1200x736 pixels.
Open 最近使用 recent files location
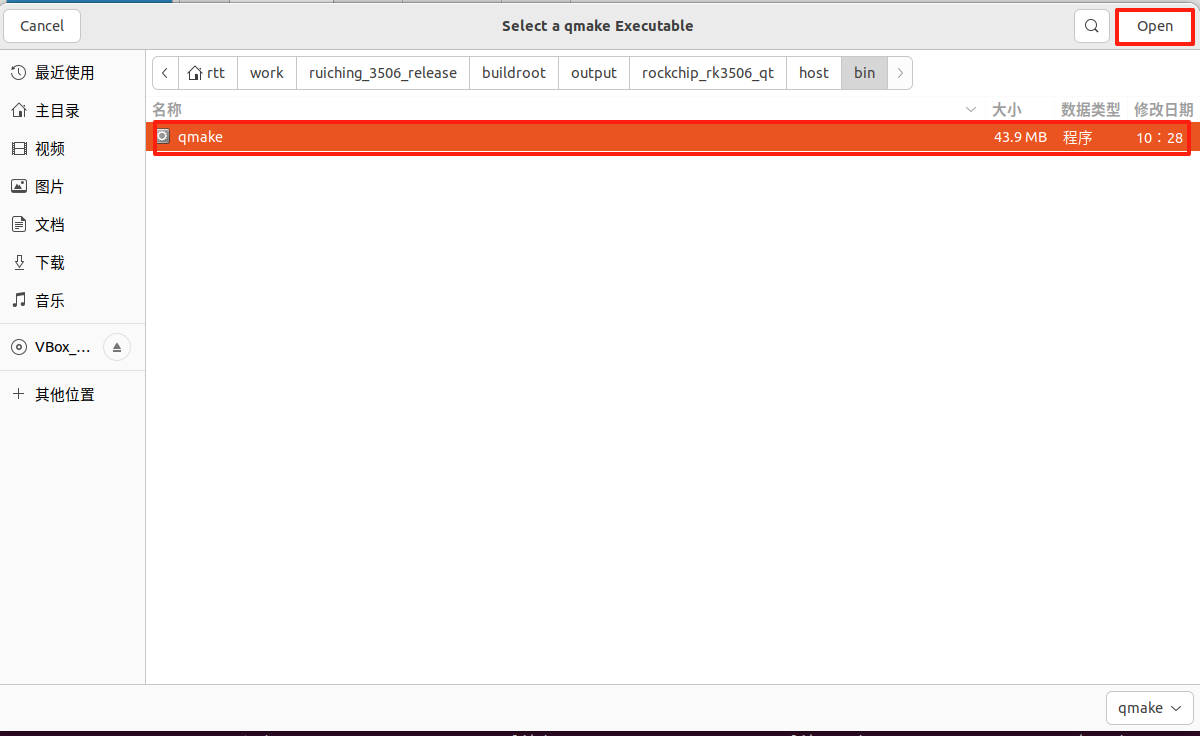[x=64, y=73]
